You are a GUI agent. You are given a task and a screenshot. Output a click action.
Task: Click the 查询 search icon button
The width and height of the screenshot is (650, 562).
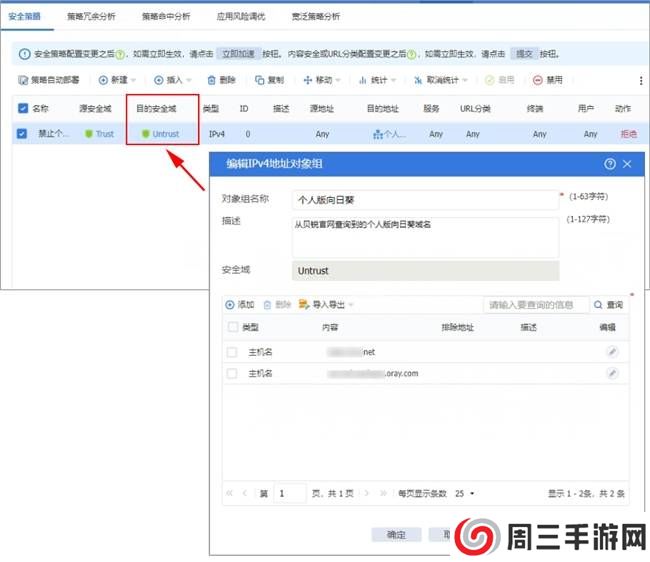pyautogui.click(x=600, y=305)
